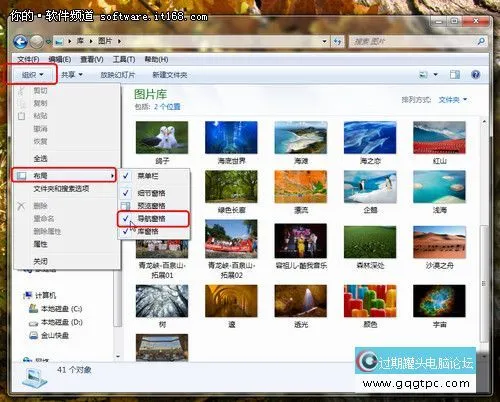The image size is (500, 402).
Task: Open dropdown arrow next to view icon
Action: (435, 75)
